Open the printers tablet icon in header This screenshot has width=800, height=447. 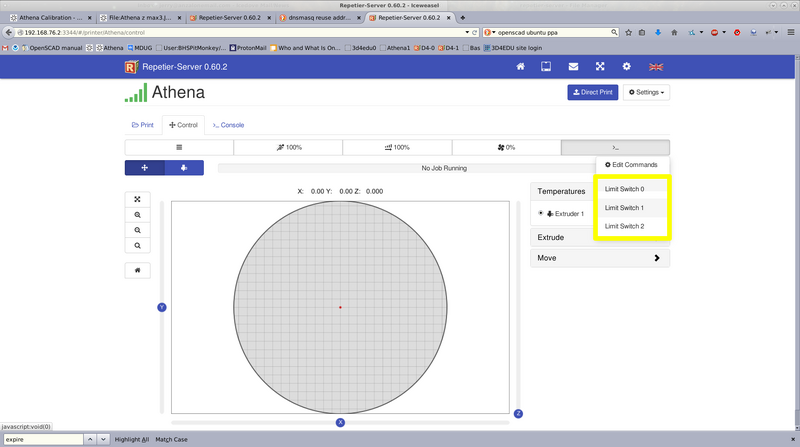pyautogui.click(x=546, y=66)
